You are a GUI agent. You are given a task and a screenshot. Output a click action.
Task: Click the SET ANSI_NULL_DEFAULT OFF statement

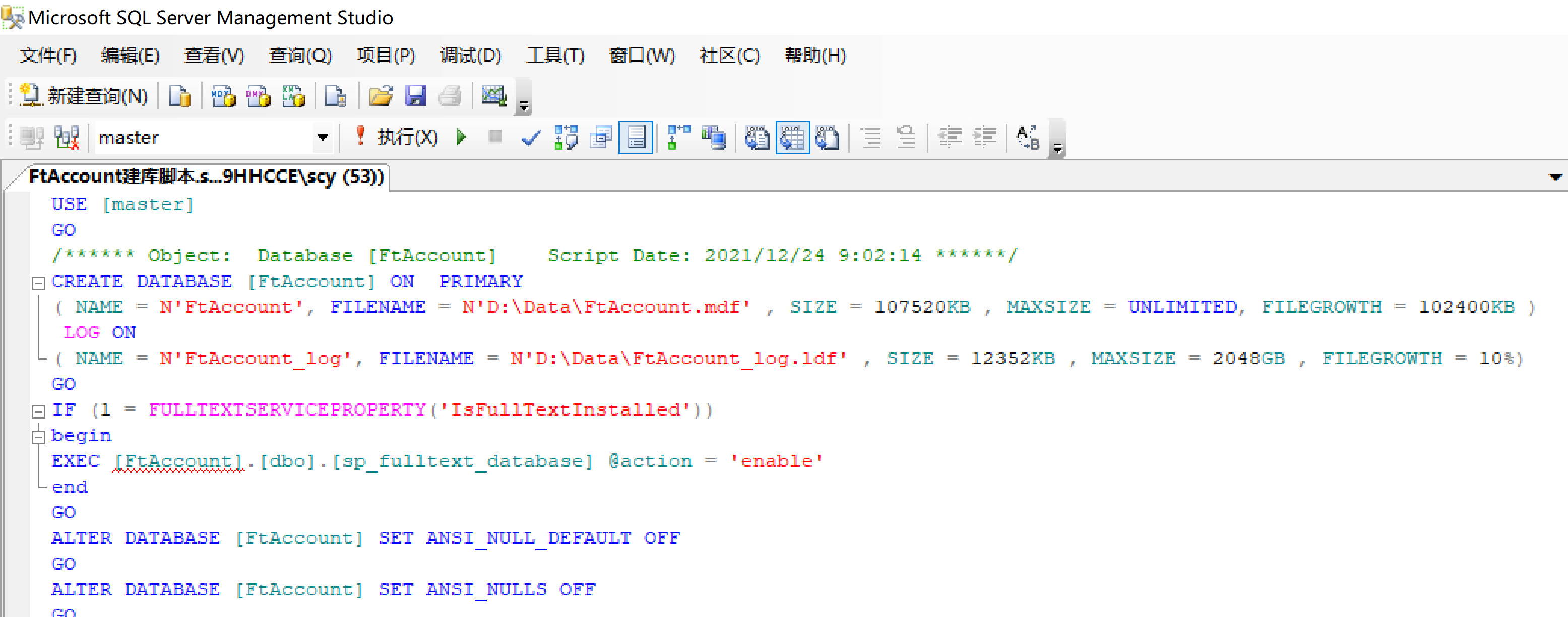[x=529, y=538]
